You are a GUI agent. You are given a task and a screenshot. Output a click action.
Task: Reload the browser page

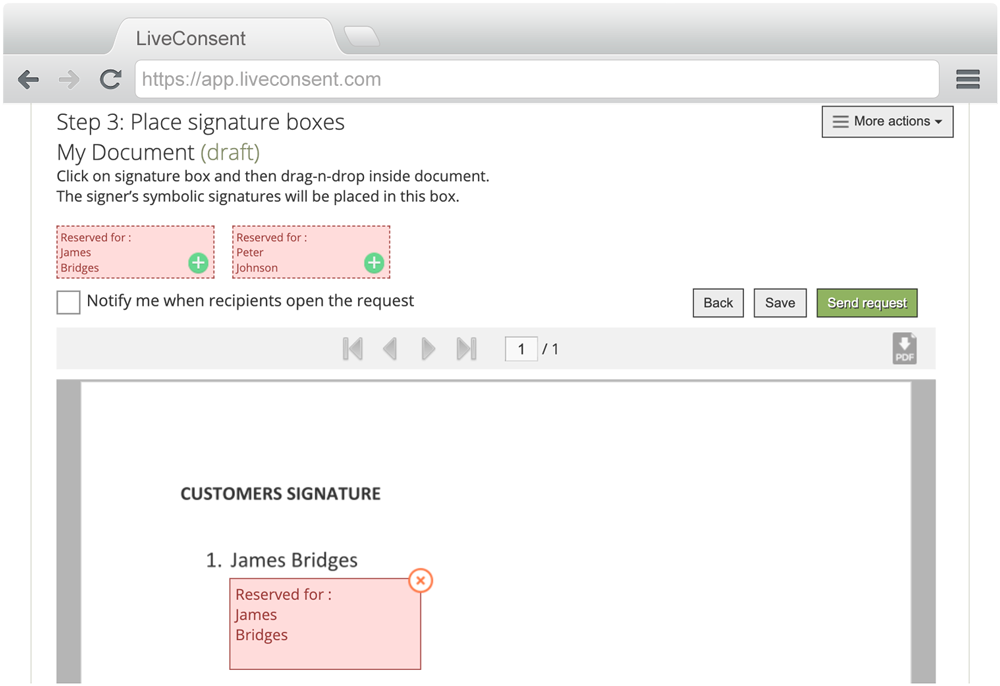point(110,80)
